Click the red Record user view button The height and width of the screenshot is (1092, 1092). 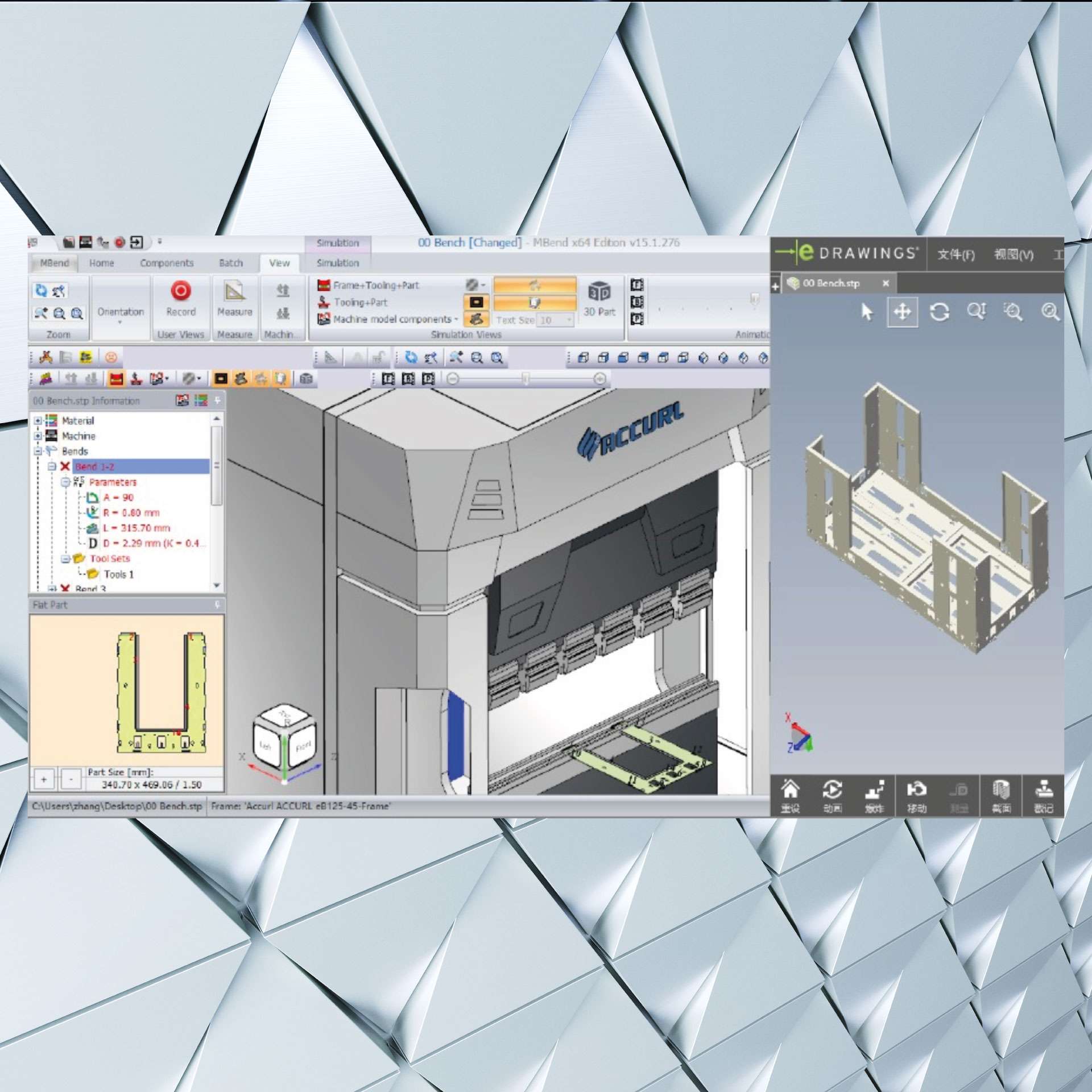tap(180, 291)
